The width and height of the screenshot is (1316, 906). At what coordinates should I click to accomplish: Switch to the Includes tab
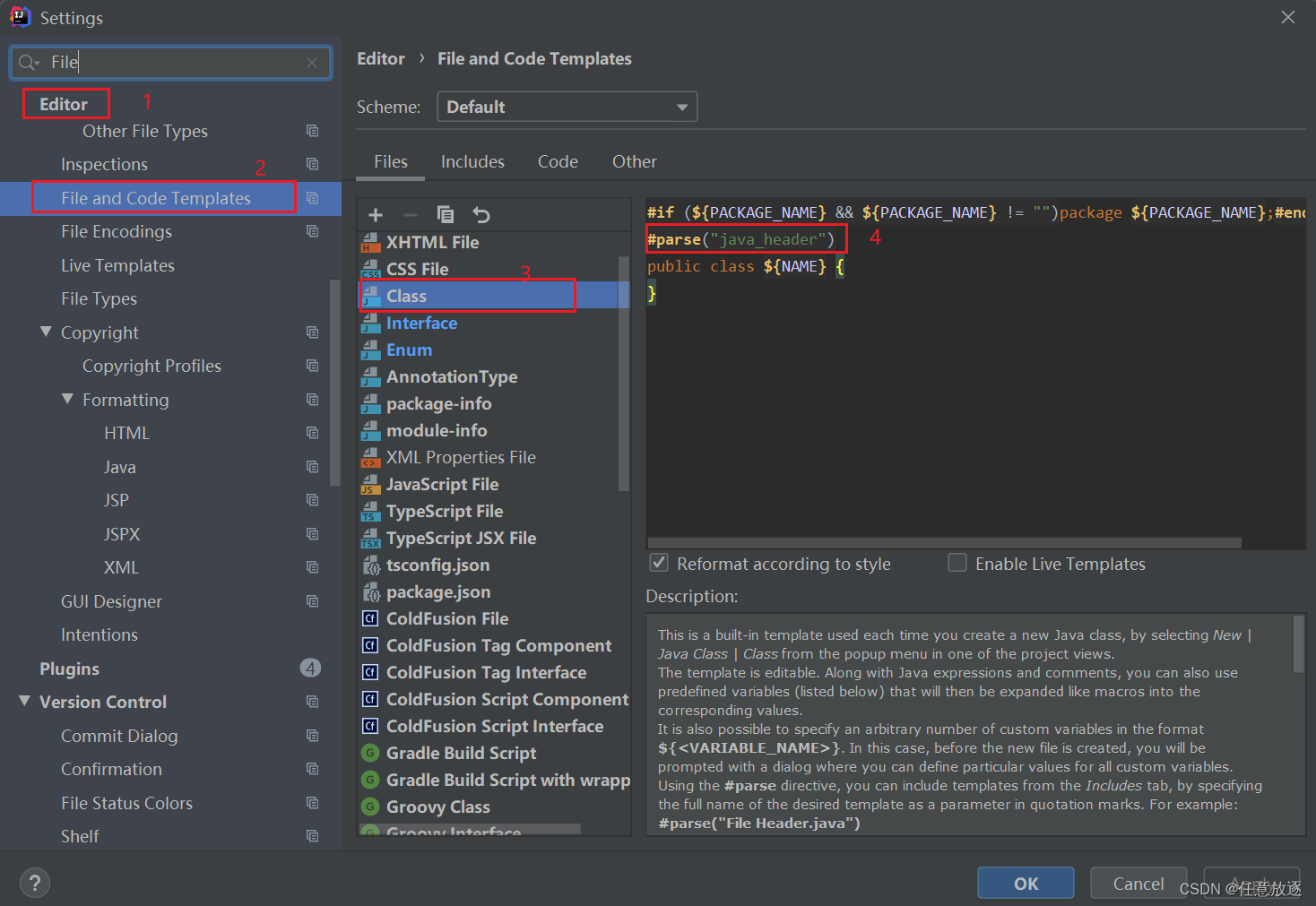[x=472, y=161]
